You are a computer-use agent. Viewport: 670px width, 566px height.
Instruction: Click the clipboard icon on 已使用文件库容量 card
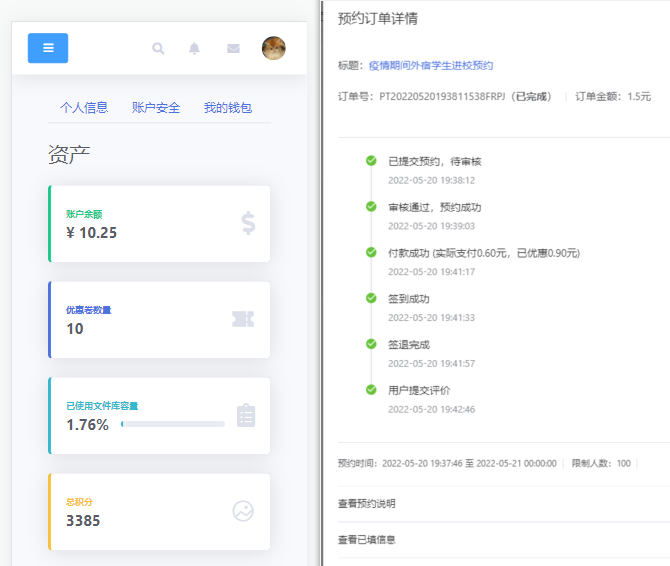click(246, 415)
